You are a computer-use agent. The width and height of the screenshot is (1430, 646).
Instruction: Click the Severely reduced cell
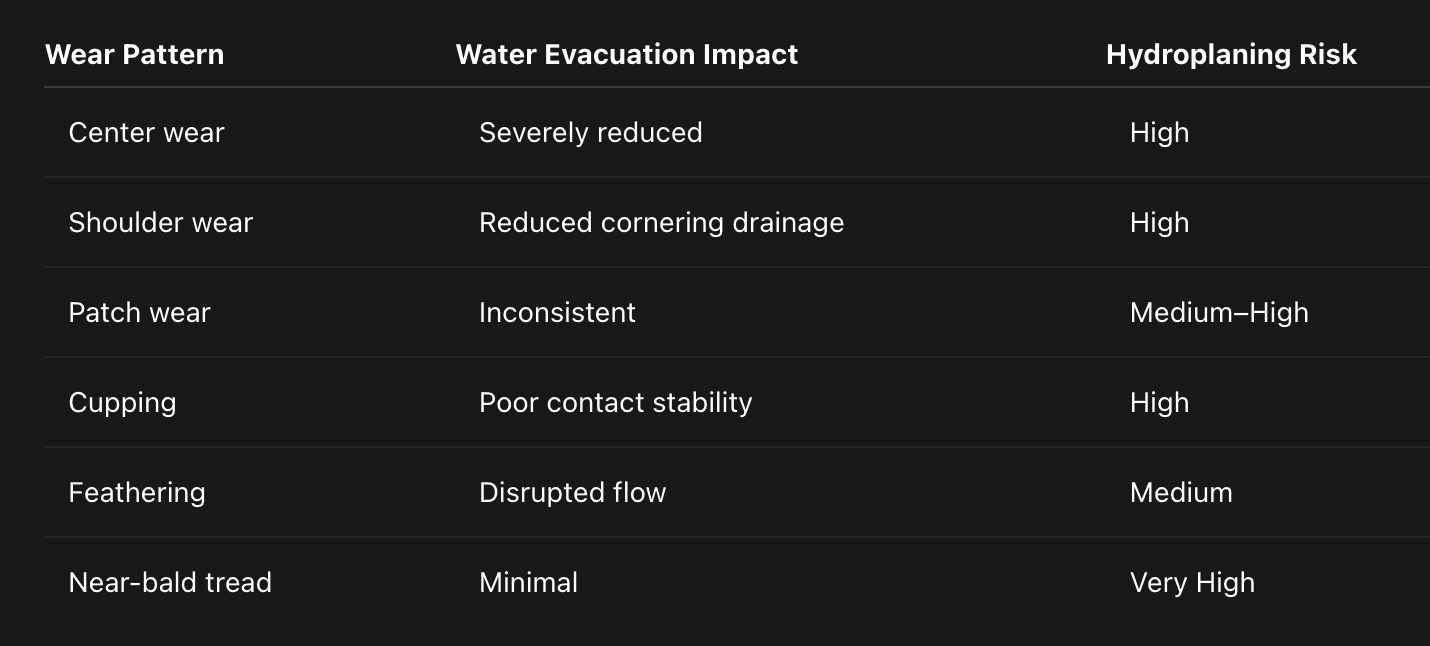pyautogui.click(x=590, y=132)
